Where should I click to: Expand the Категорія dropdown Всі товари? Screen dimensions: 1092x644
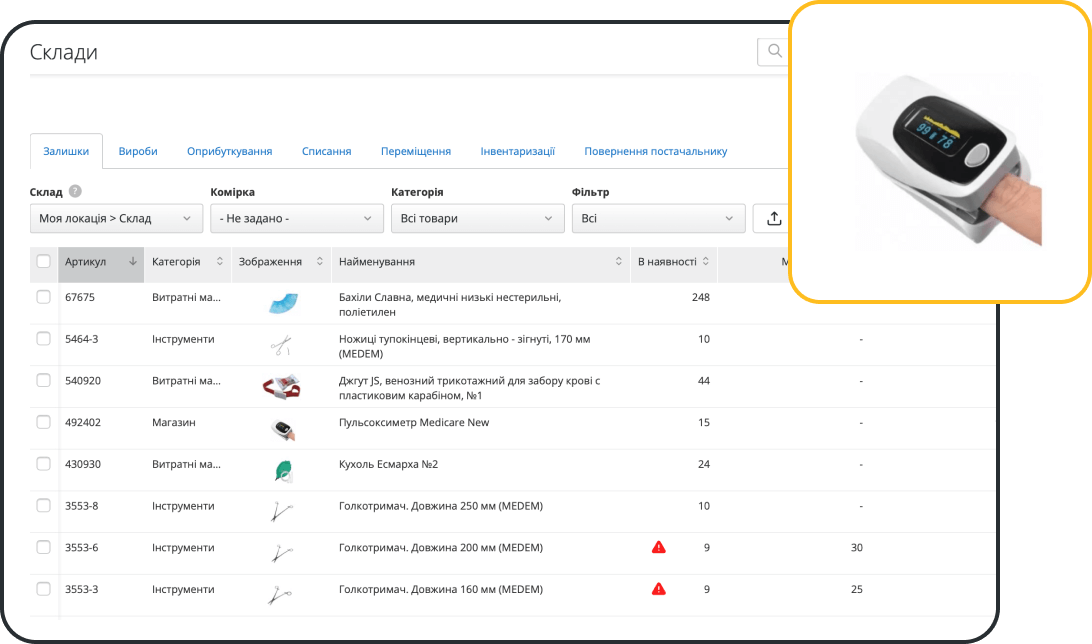477,218
